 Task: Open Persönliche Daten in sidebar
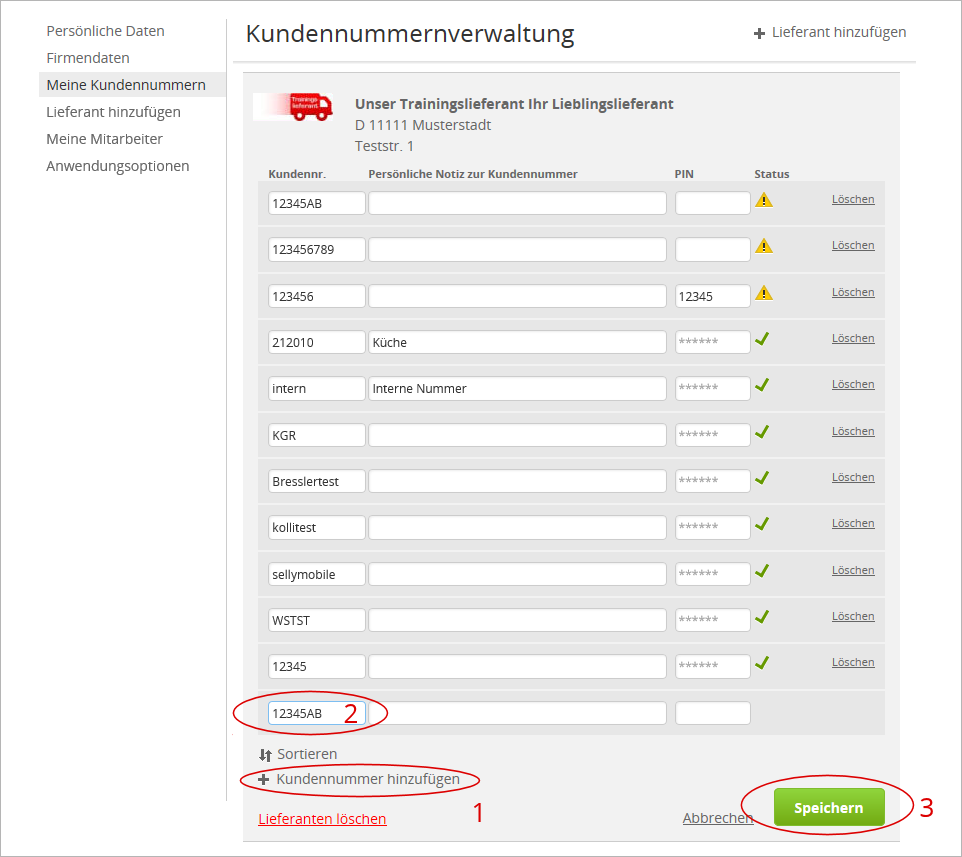[x=106, y=31]
